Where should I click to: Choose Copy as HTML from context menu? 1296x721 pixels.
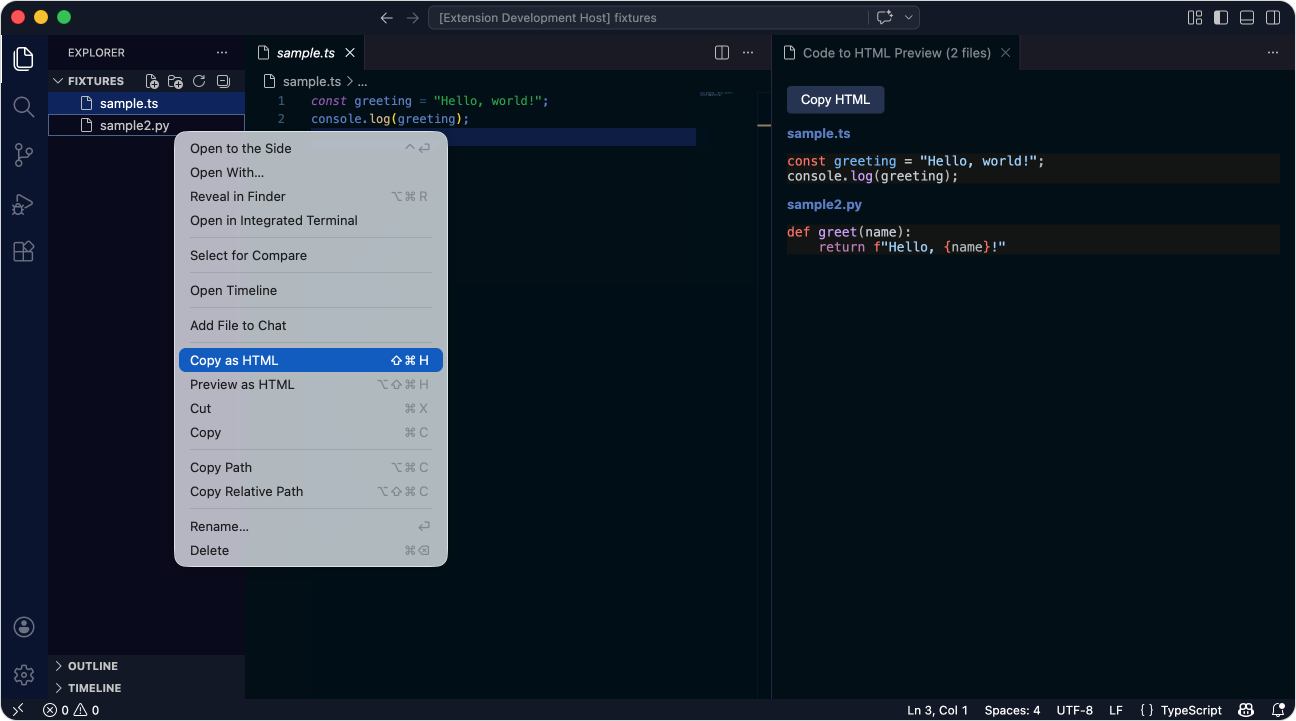(x=311, y=360)
